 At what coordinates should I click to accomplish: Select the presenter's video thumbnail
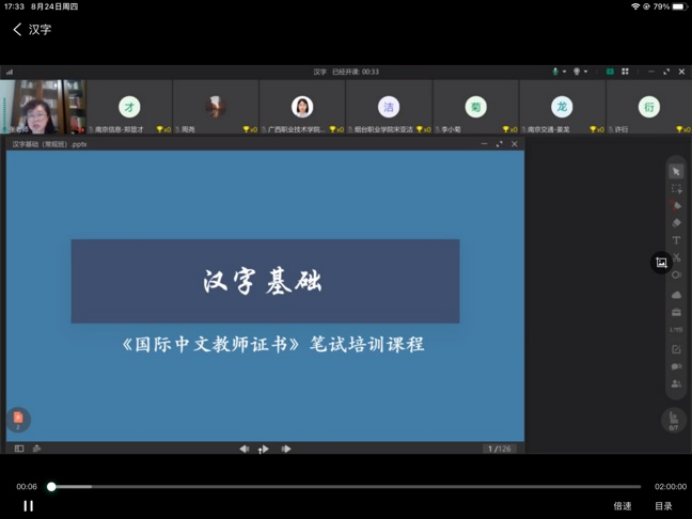tap(43, 107)
